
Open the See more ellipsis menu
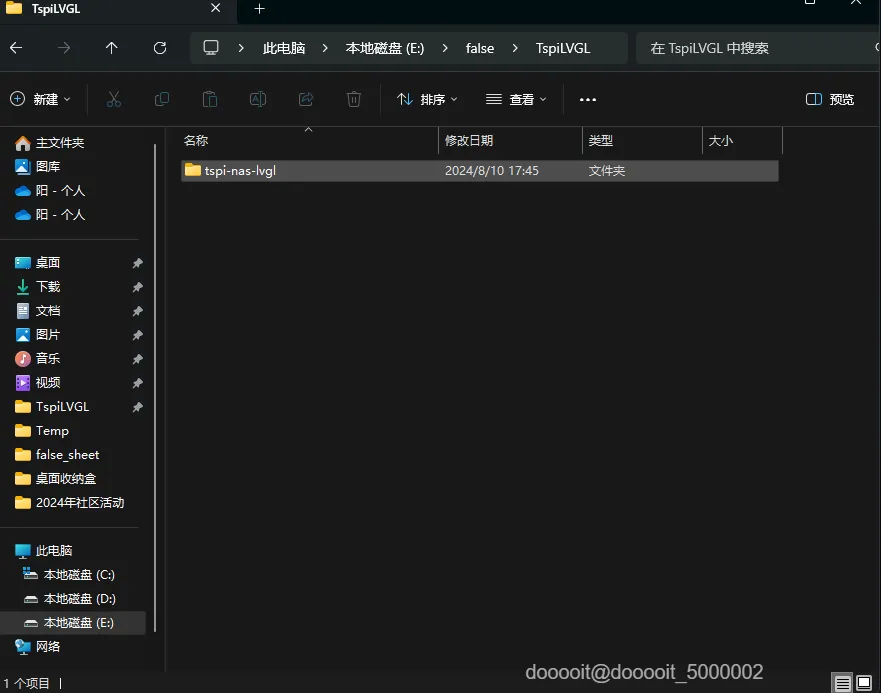pos(588,99)
